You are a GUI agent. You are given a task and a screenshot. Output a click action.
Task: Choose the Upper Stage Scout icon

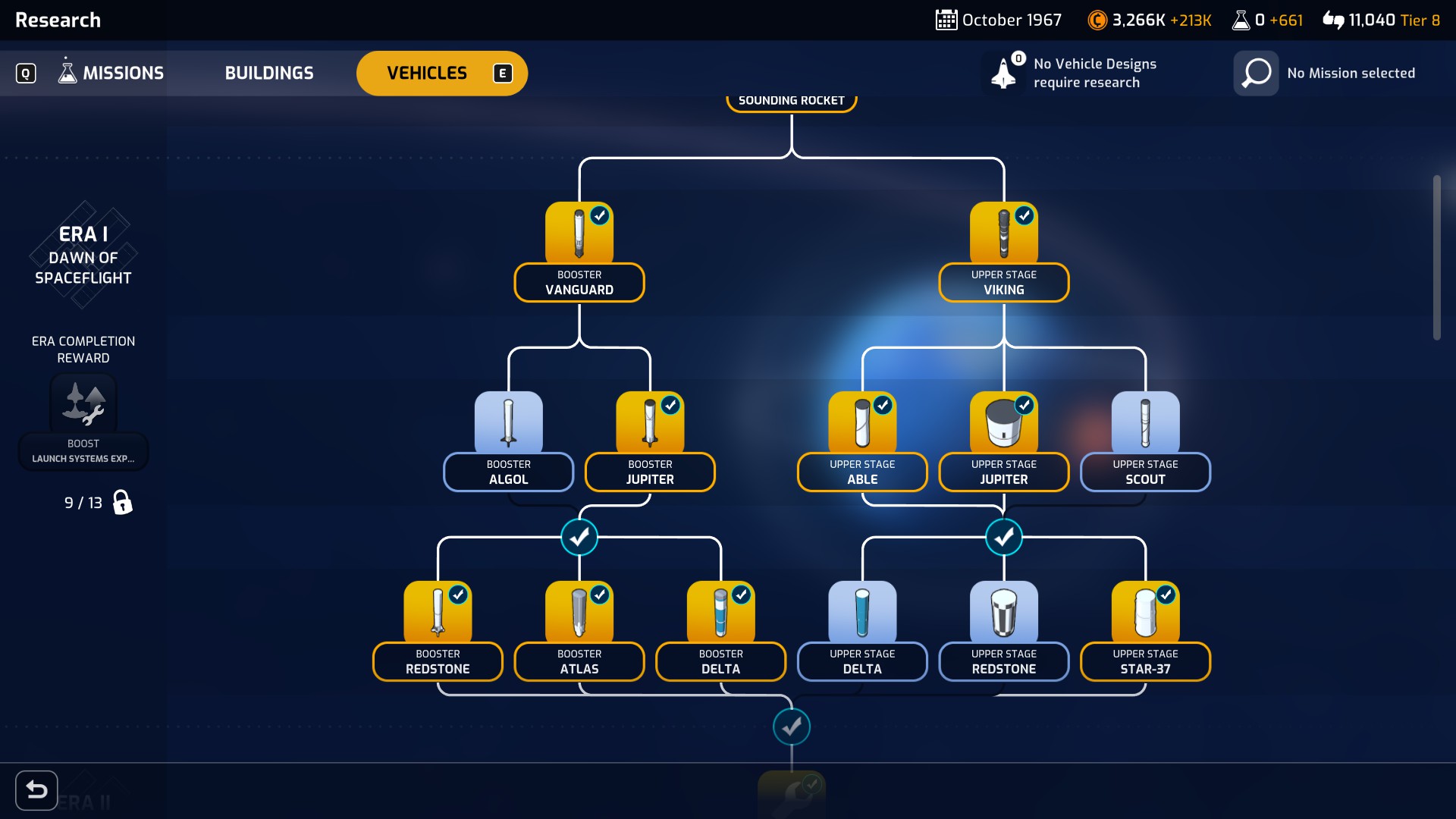click(x=1145, y=422)
